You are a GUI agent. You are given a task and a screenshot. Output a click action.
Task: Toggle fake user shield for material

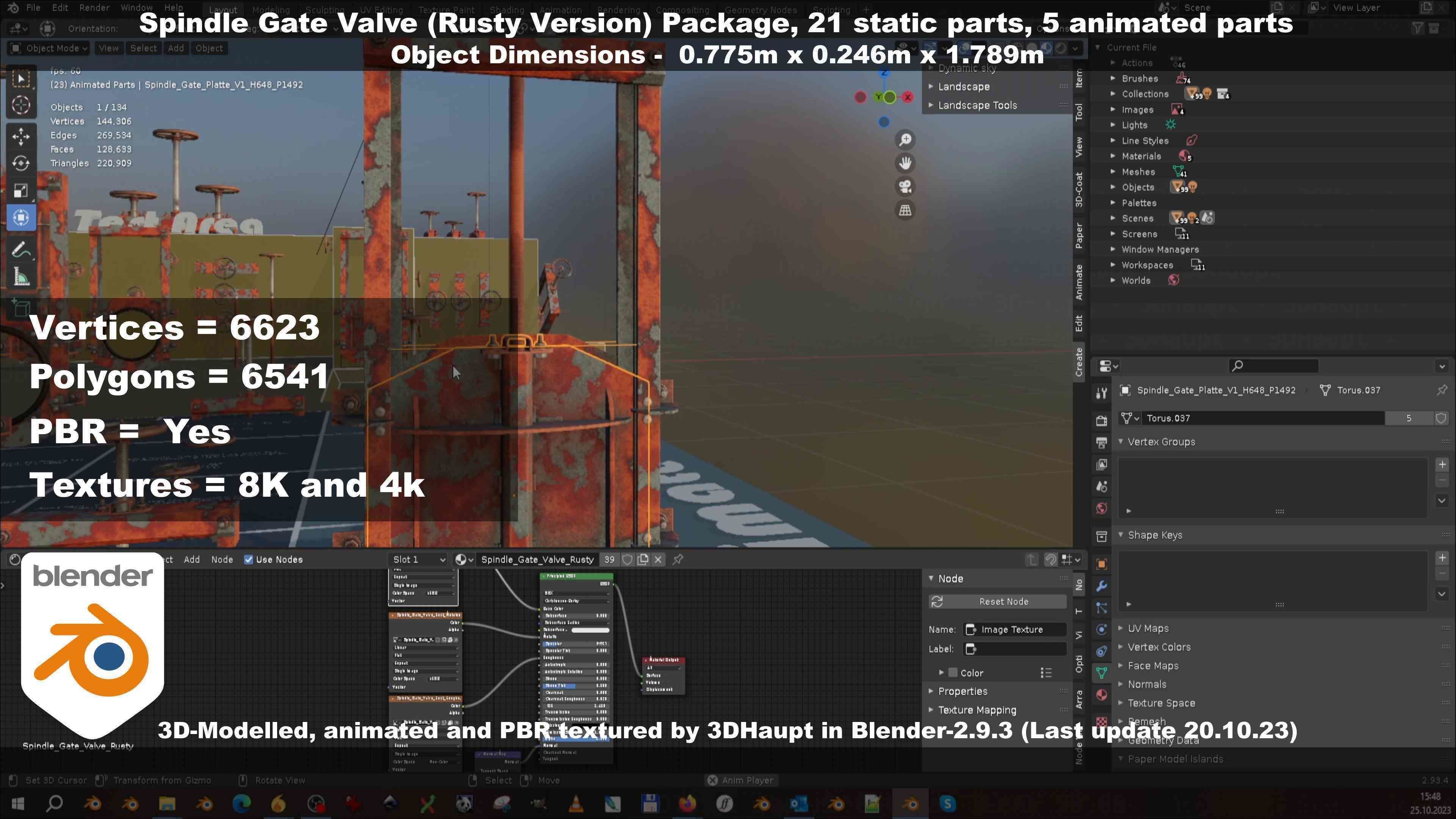[x=627, y=560]
